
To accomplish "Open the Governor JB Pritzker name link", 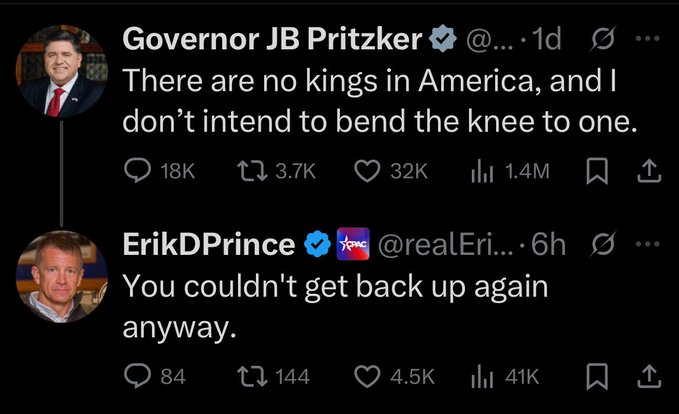I will click(272, 39).
